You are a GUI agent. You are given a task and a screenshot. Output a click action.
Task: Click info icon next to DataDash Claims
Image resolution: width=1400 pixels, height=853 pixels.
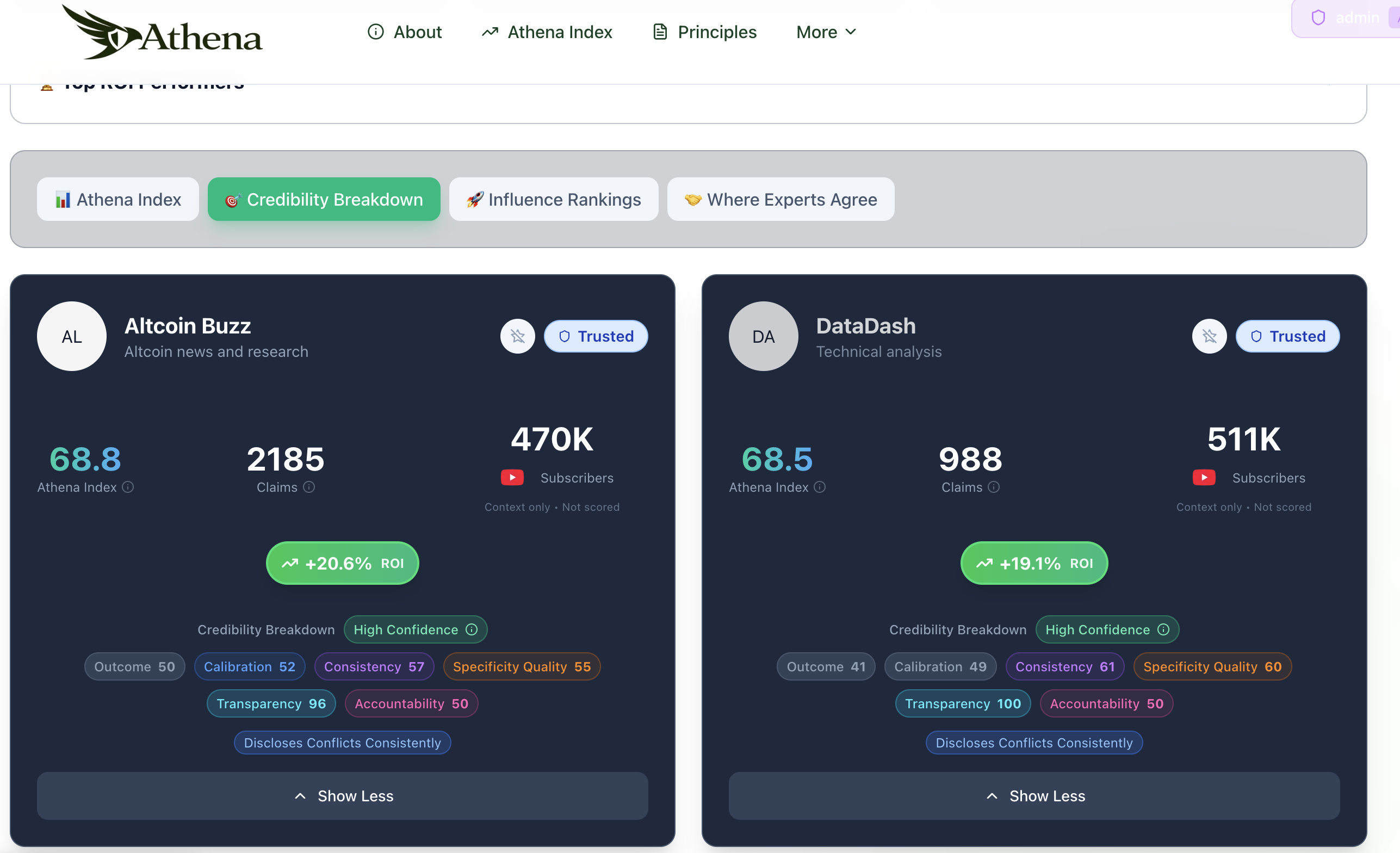993,487
